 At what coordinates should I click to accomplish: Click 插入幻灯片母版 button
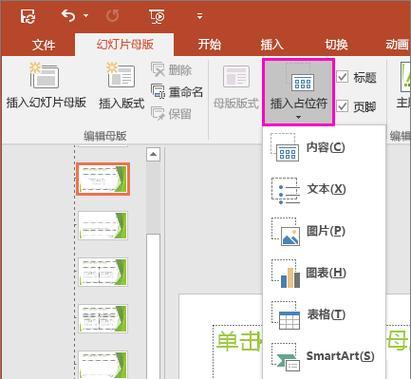[x=46, y=86]
